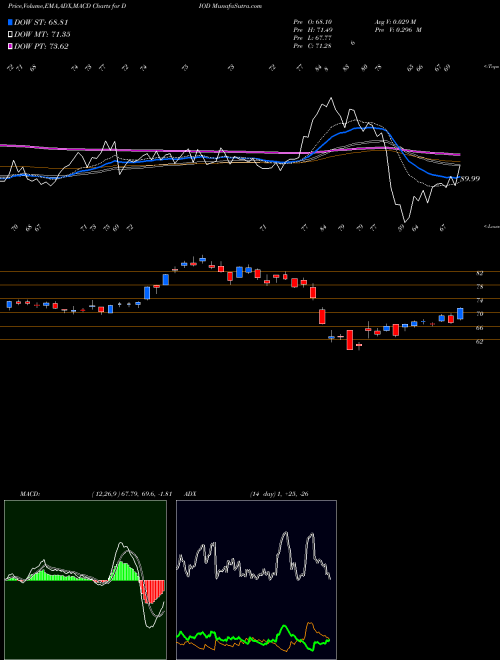Select the 'DOW MT: 71.35' legend text
Screen dimensions: 500x660
coord(42,35)
